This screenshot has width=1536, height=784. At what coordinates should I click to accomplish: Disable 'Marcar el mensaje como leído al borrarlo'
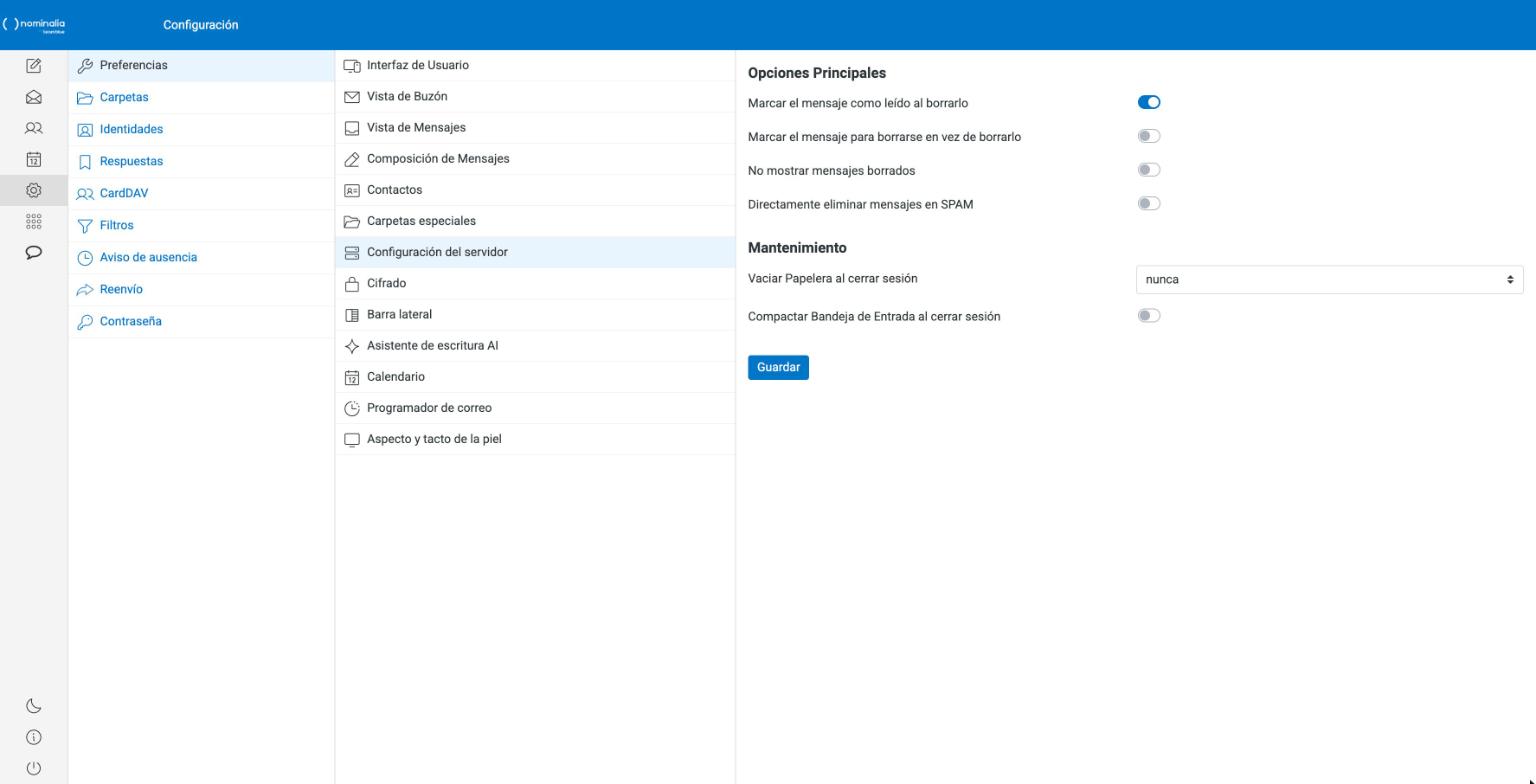[1149, 102]
